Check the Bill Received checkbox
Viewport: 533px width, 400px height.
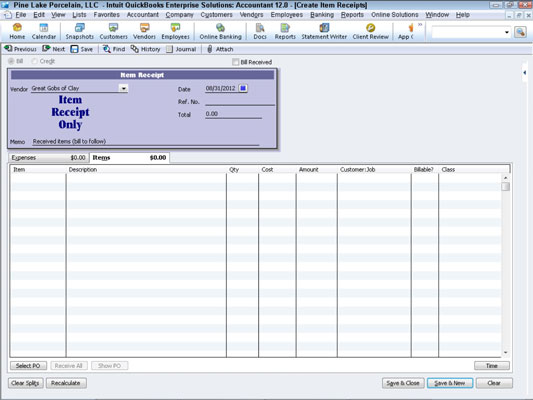(x=235, y=62)
